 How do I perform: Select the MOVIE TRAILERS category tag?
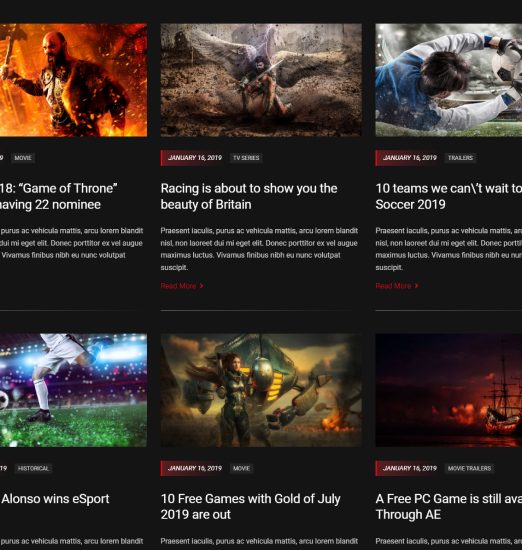point(469,468)
